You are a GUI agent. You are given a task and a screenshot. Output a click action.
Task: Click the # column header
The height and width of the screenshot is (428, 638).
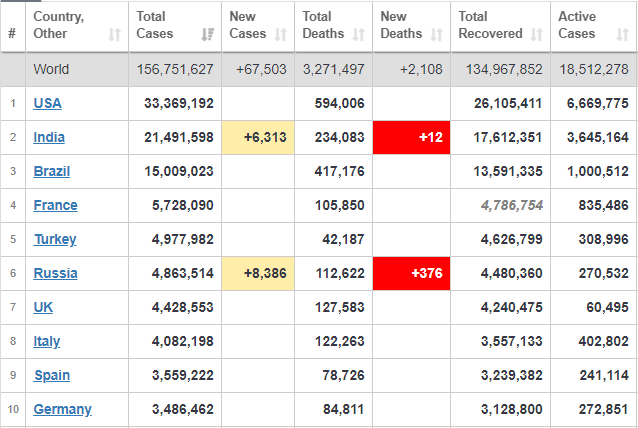coord(12,33)
